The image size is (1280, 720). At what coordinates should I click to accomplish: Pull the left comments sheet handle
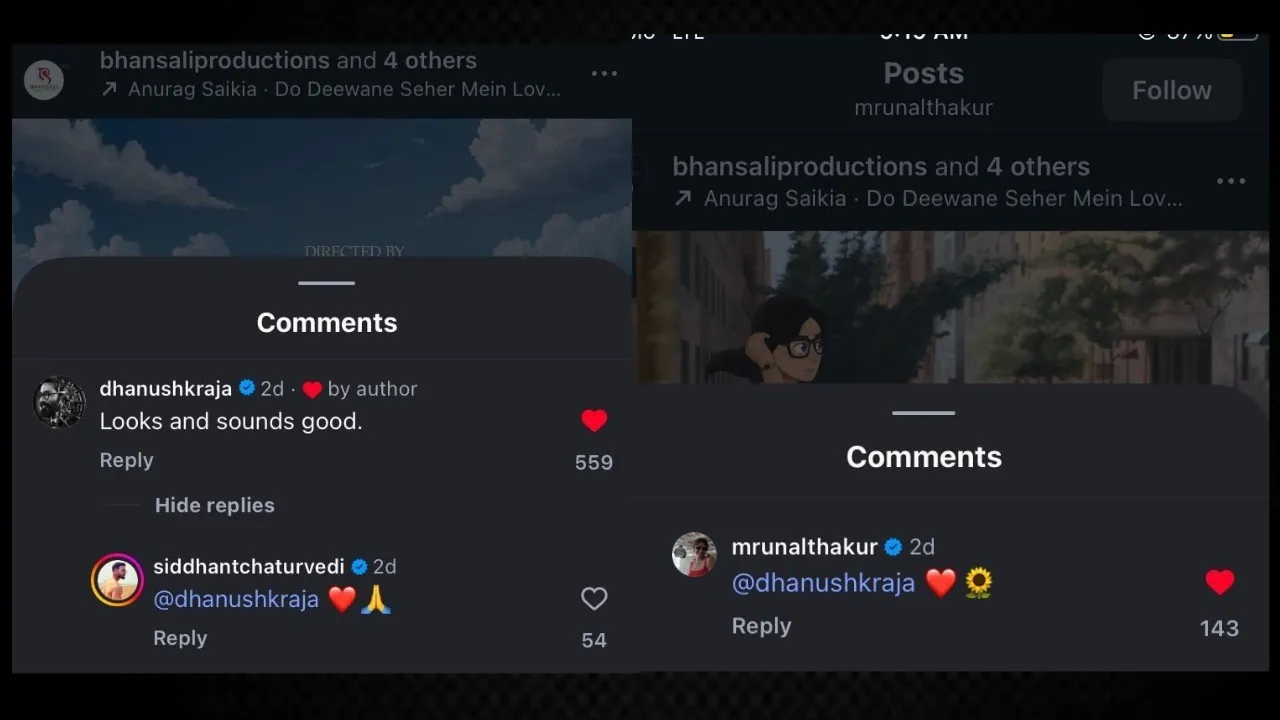point(326,283)
